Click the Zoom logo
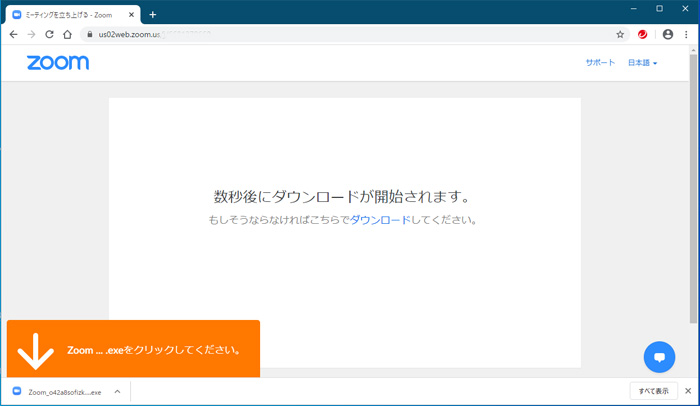 point(58,63)
